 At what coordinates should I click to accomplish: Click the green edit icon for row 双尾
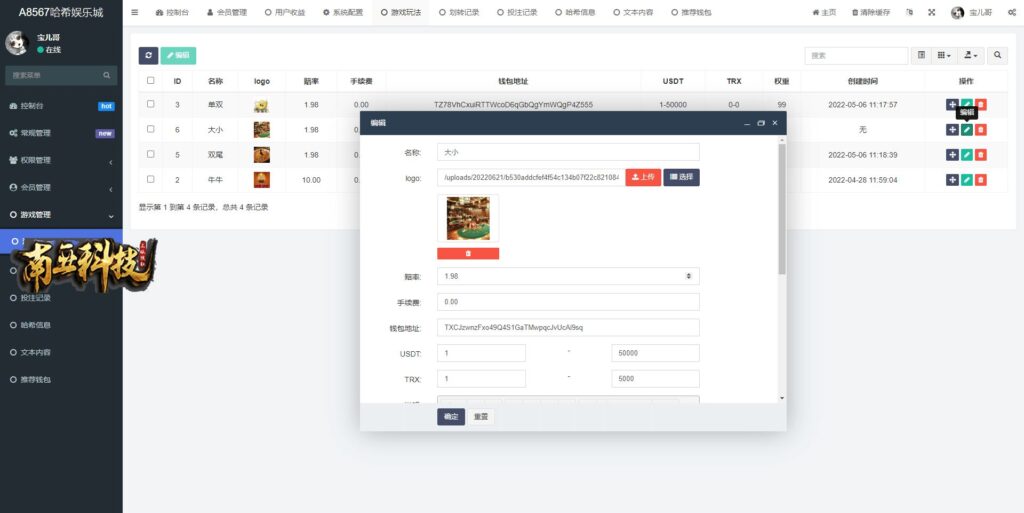(x=967, y=155)
